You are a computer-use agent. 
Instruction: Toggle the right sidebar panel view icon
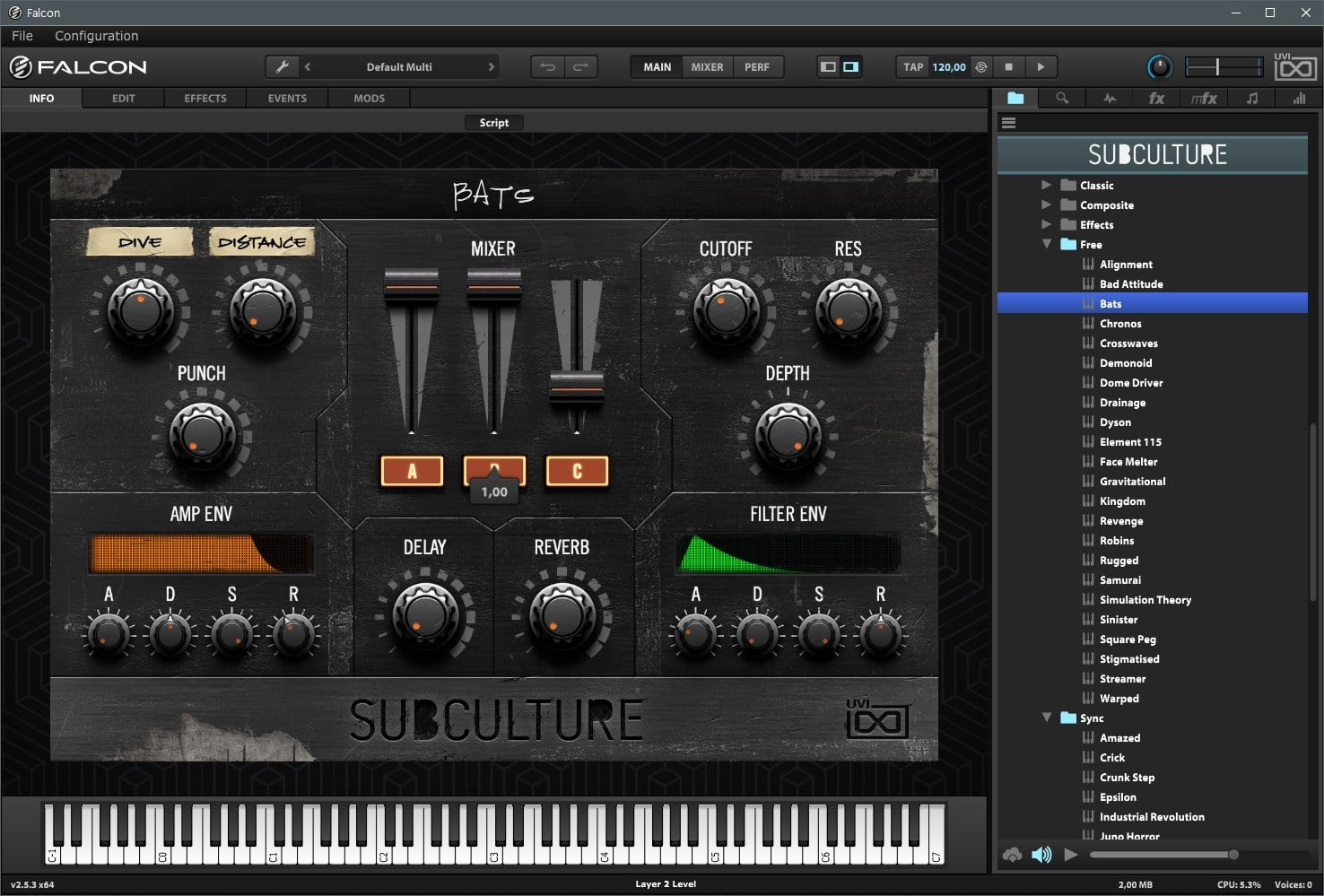[x=850, y=67]
